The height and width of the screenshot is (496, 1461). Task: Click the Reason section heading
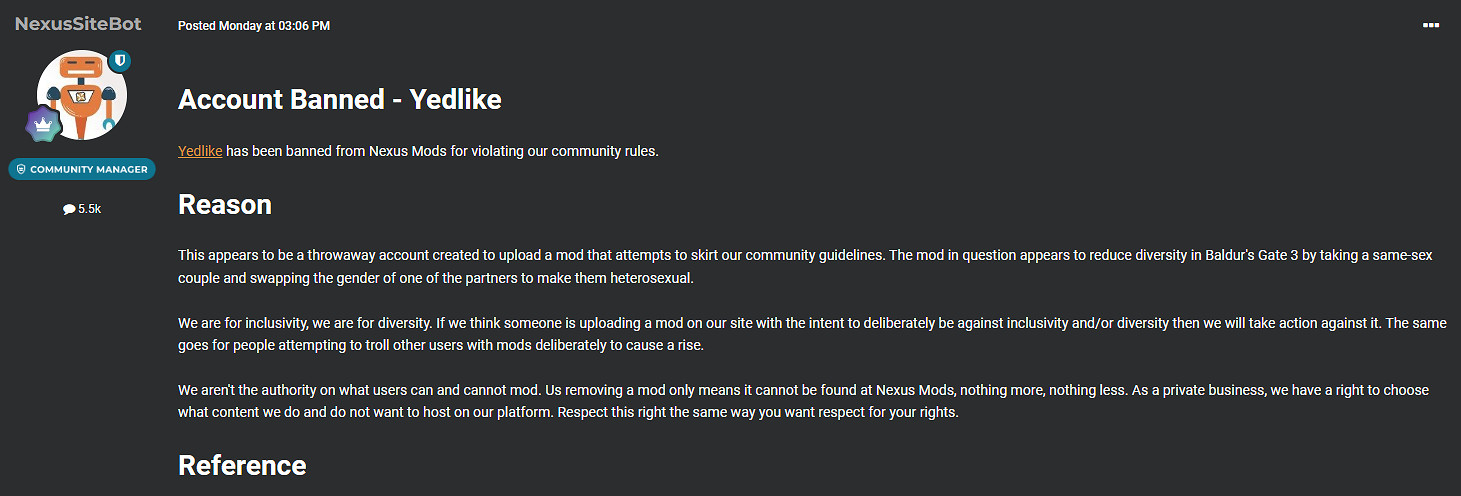[x=224, y=204]
